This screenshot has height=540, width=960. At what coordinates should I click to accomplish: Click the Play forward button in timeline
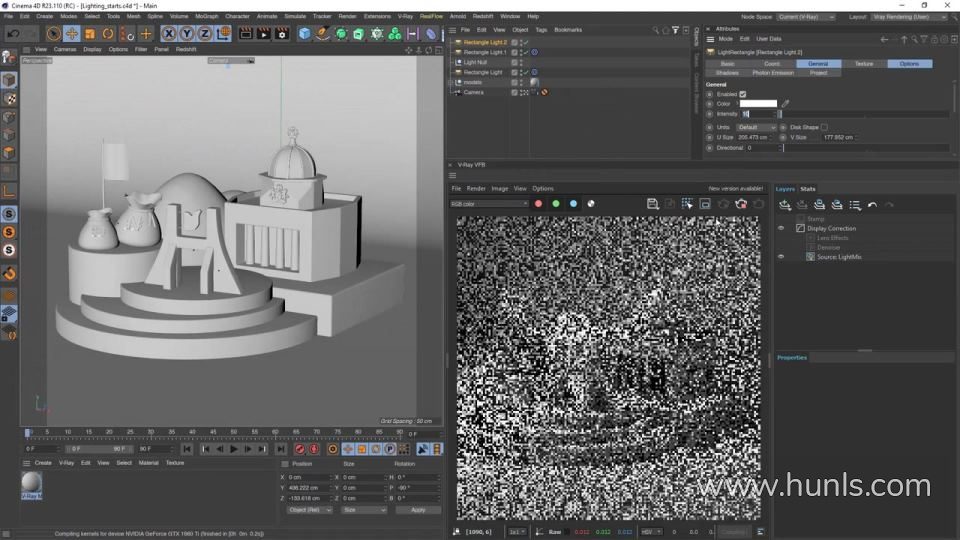pos(234,449)
